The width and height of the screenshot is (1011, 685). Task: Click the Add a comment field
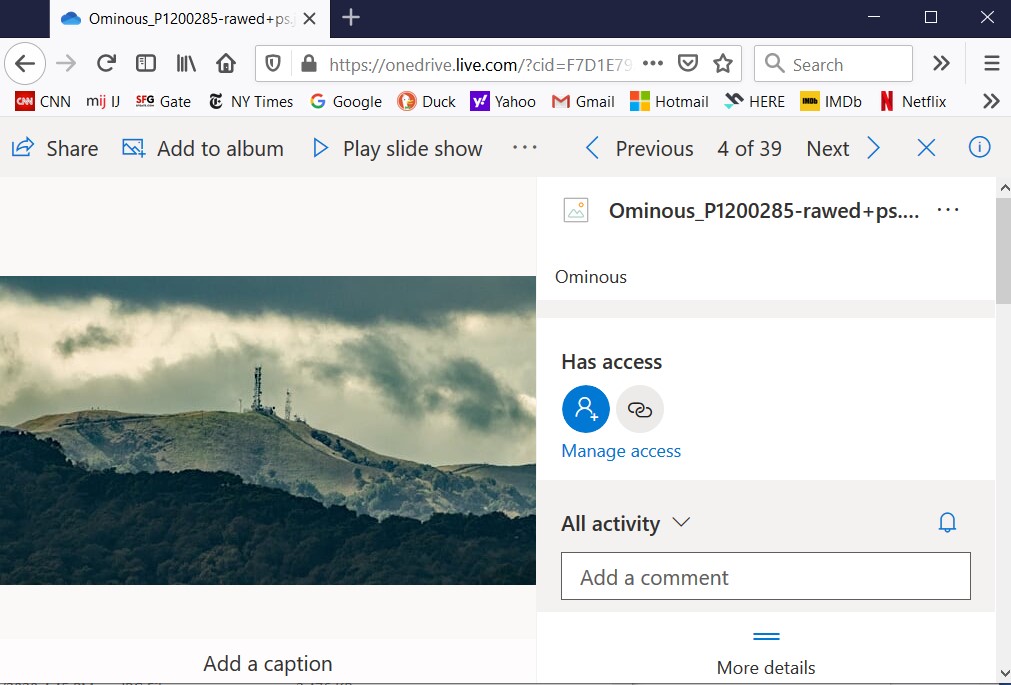pos(765,576)
